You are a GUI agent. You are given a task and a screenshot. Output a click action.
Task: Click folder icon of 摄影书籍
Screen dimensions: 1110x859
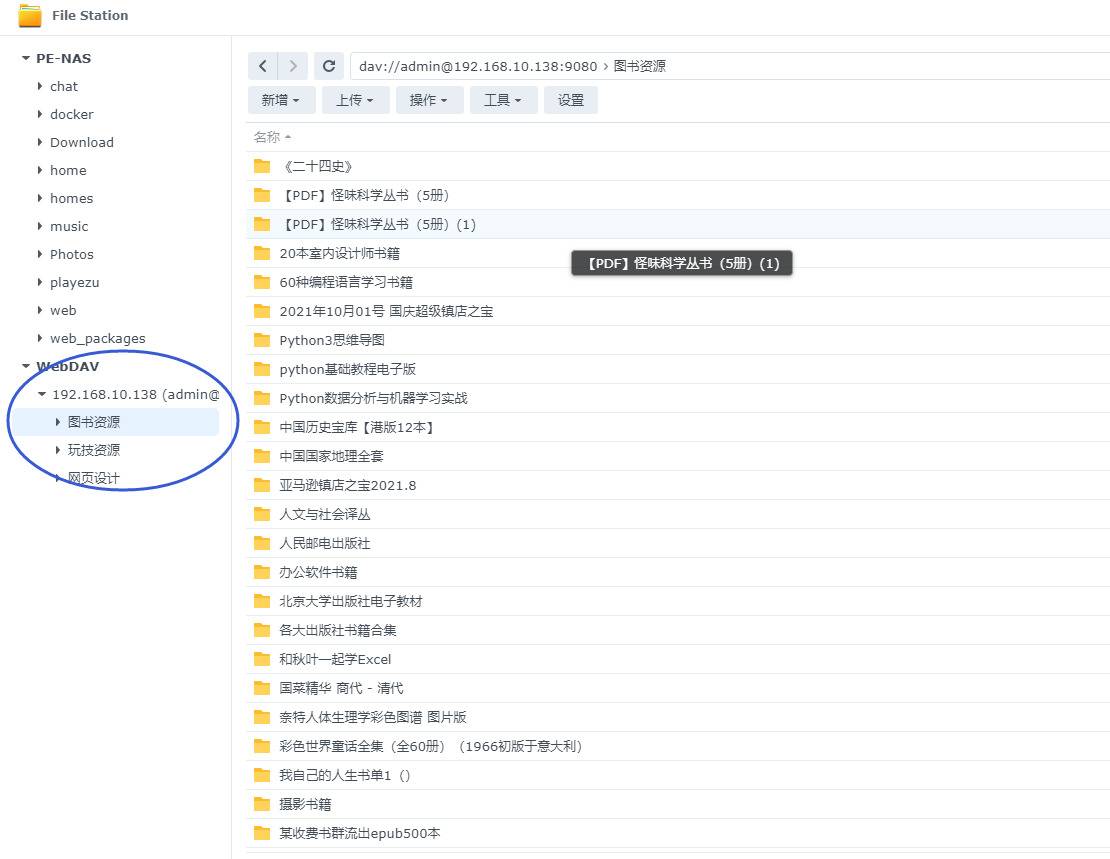click(x=262, y=804)
